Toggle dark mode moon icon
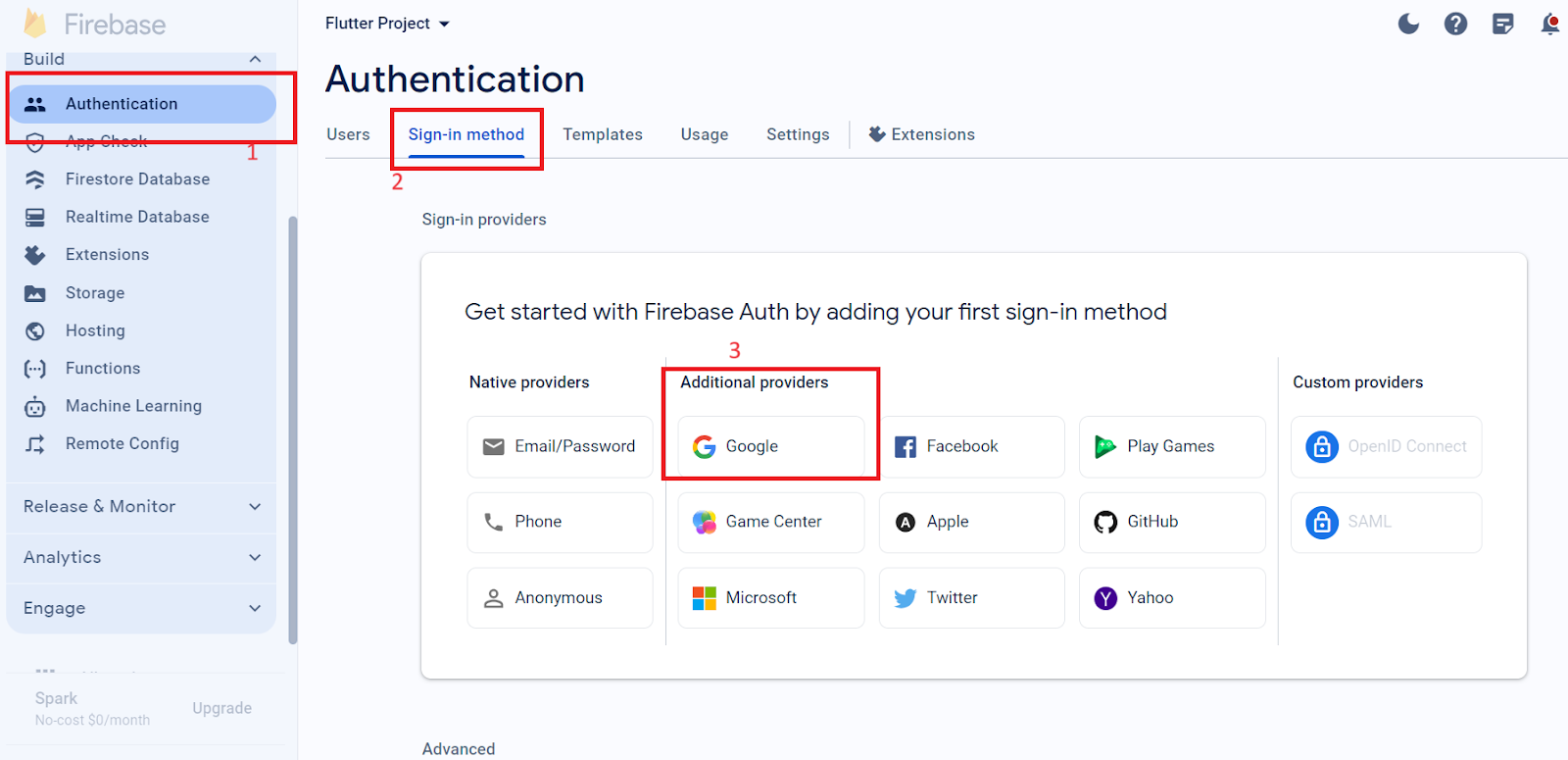This screenshot has height=760, width=1568. coord(1408,24)
